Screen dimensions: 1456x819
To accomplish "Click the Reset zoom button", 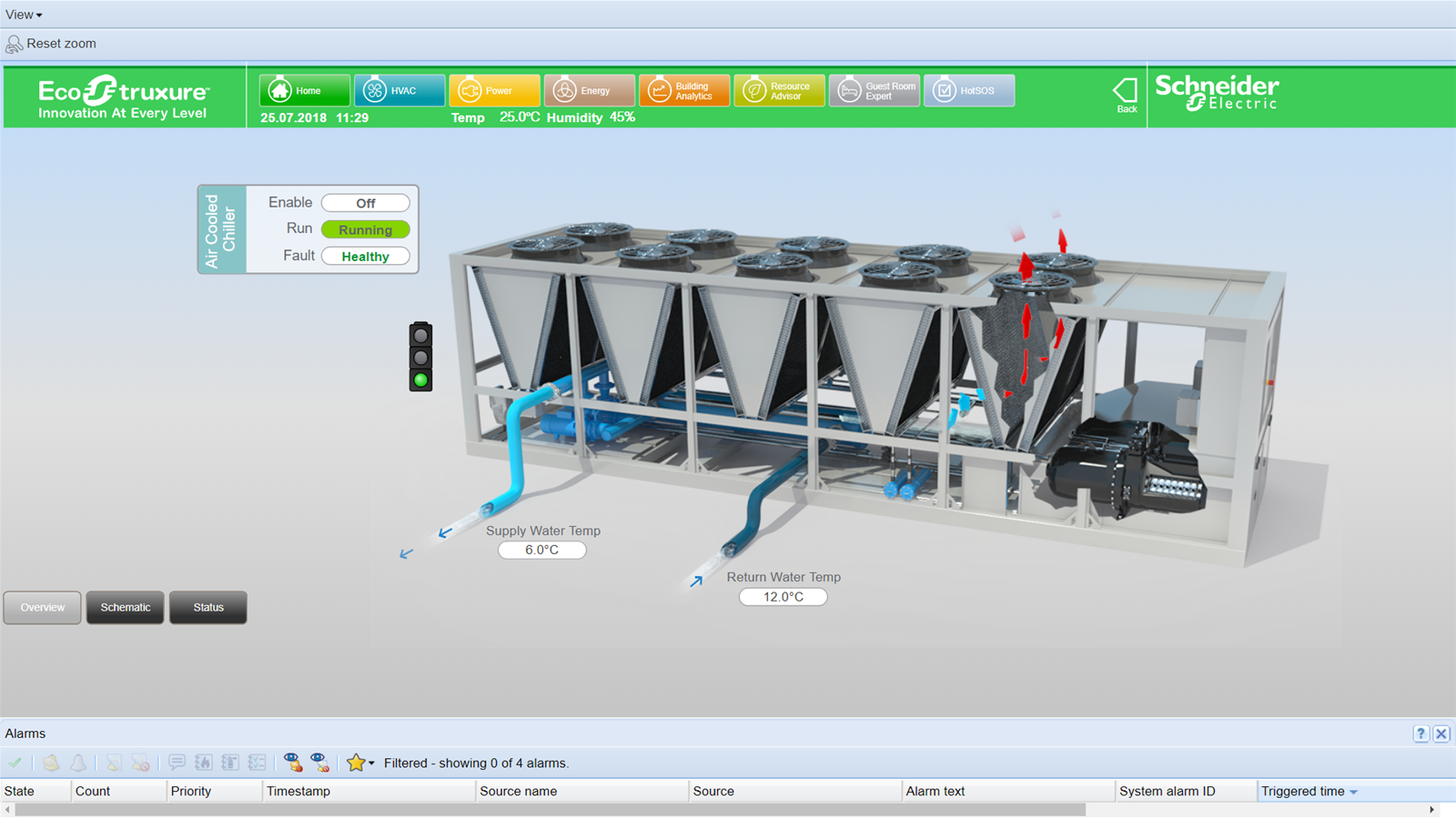I will pos(51,44).
